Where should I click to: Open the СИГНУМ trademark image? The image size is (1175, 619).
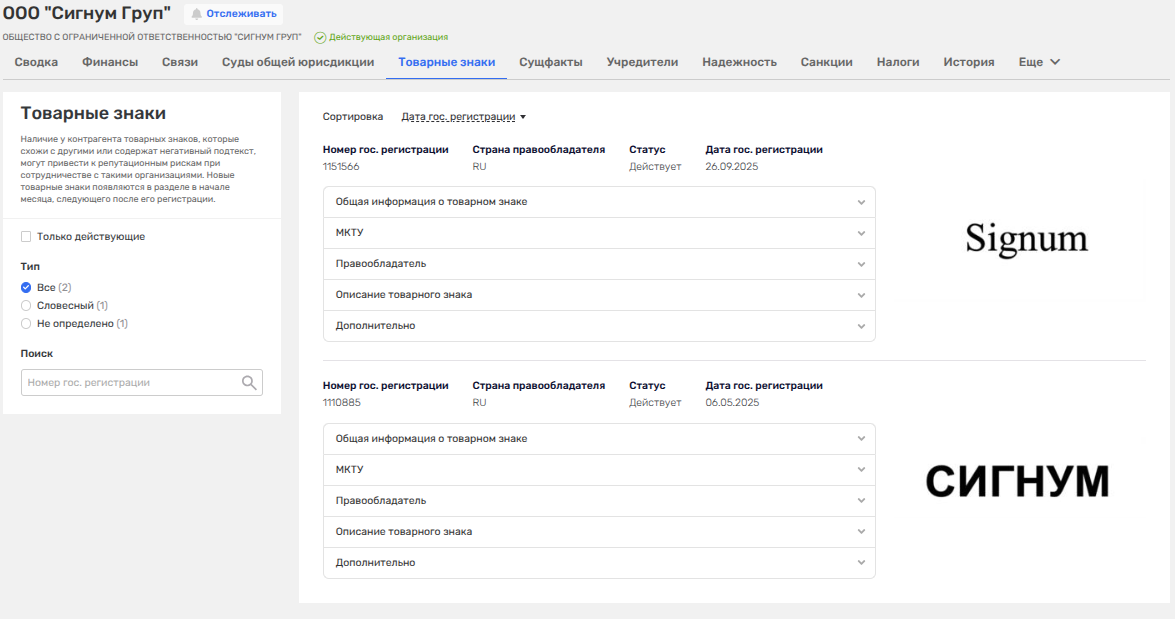point(1017,481)
